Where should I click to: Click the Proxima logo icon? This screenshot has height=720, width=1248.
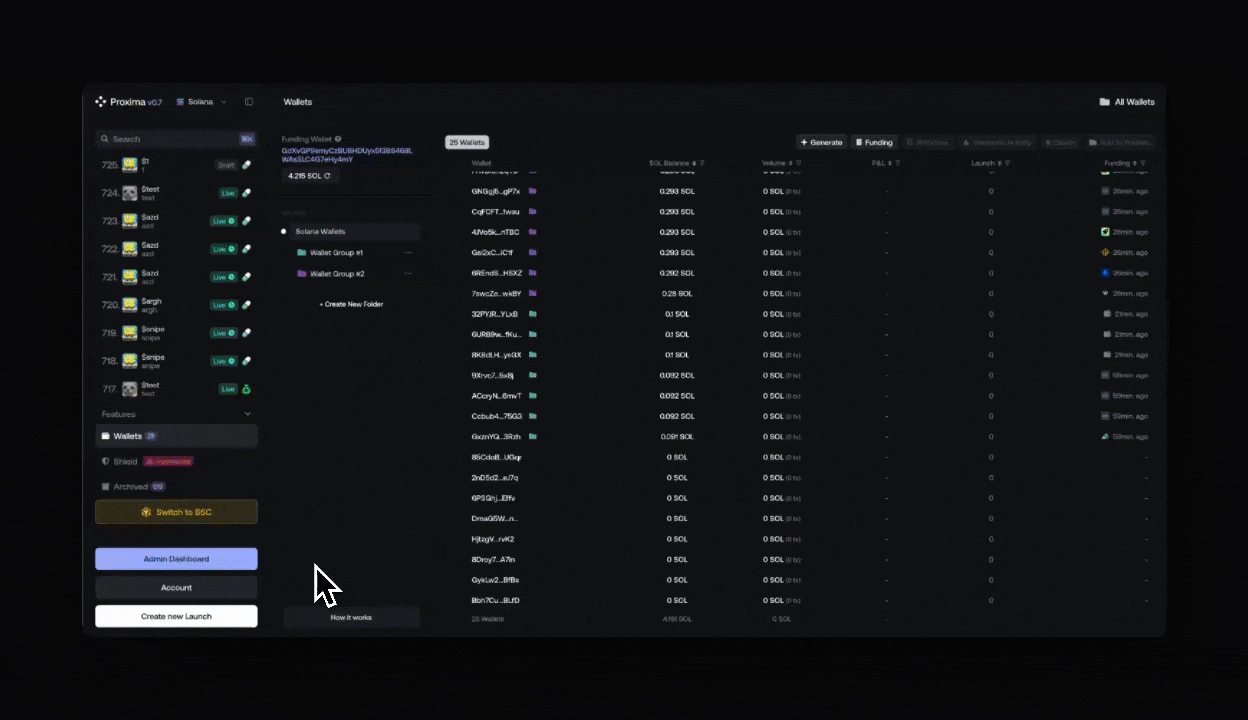click(100, 102)
